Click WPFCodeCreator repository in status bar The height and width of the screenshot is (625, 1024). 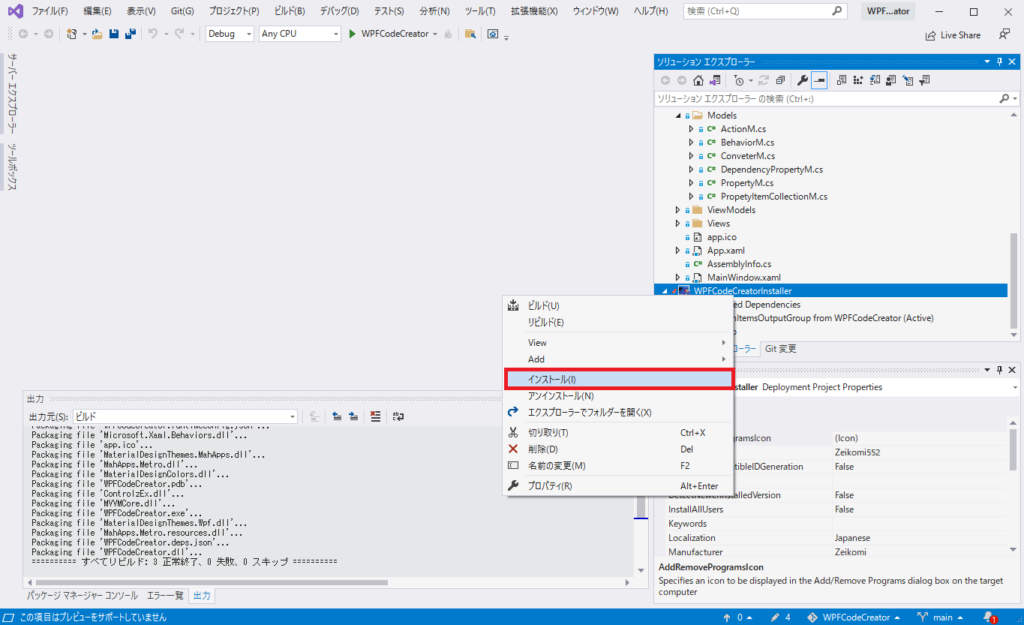[854, 617]
